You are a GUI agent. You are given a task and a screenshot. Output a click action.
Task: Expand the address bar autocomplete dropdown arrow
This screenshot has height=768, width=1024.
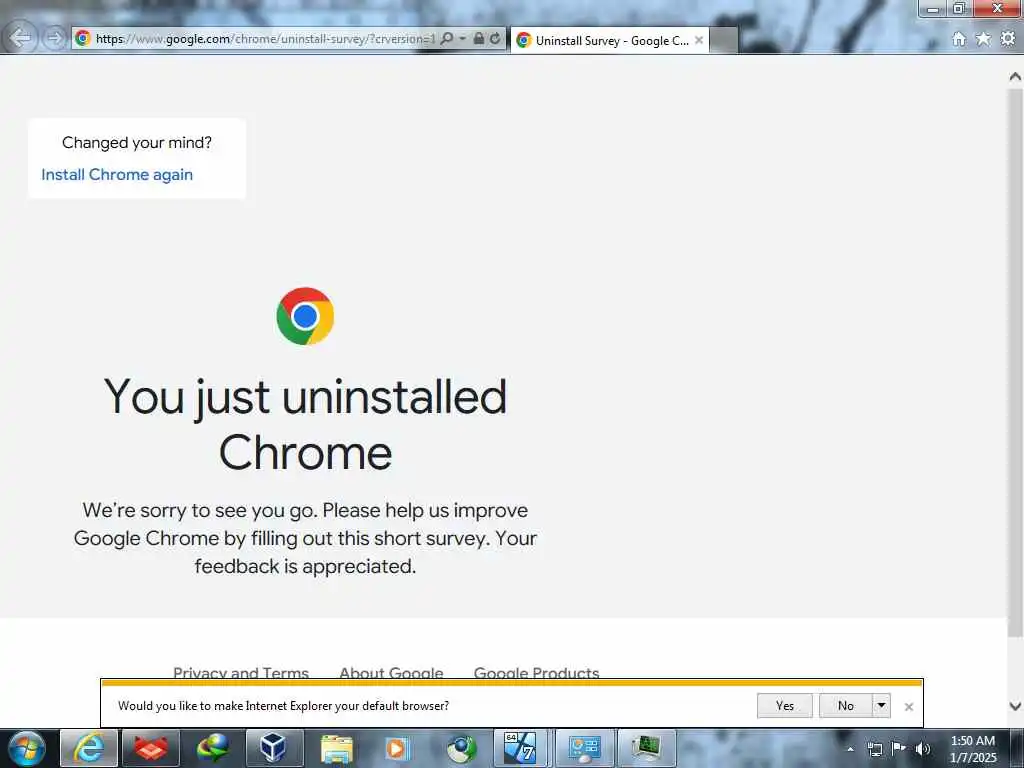[462, 39]
